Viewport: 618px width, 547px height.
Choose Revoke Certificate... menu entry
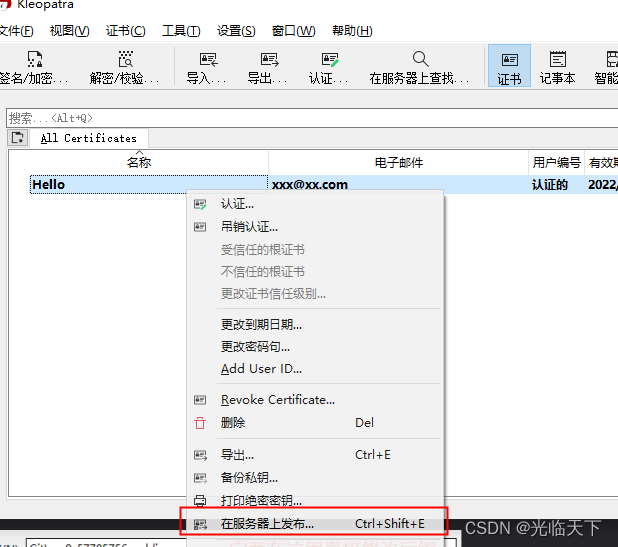click(x=315, y=400)
